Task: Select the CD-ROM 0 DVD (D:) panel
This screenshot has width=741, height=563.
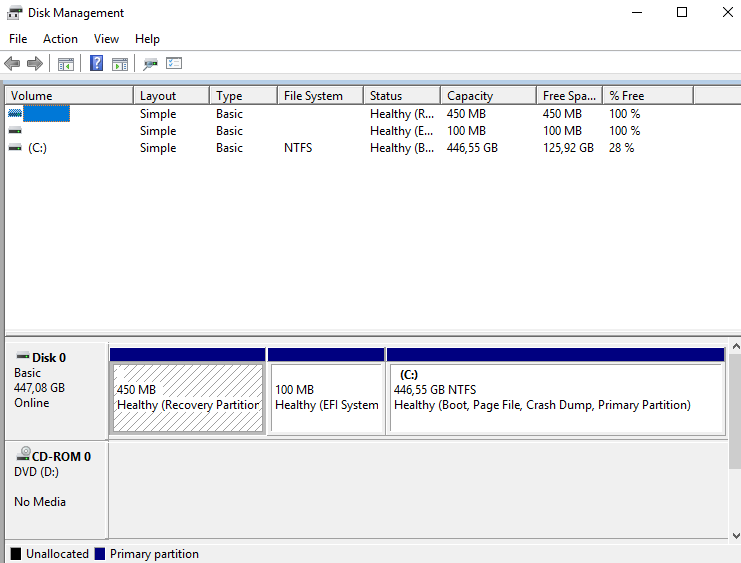Action: (x=56, y=490)
